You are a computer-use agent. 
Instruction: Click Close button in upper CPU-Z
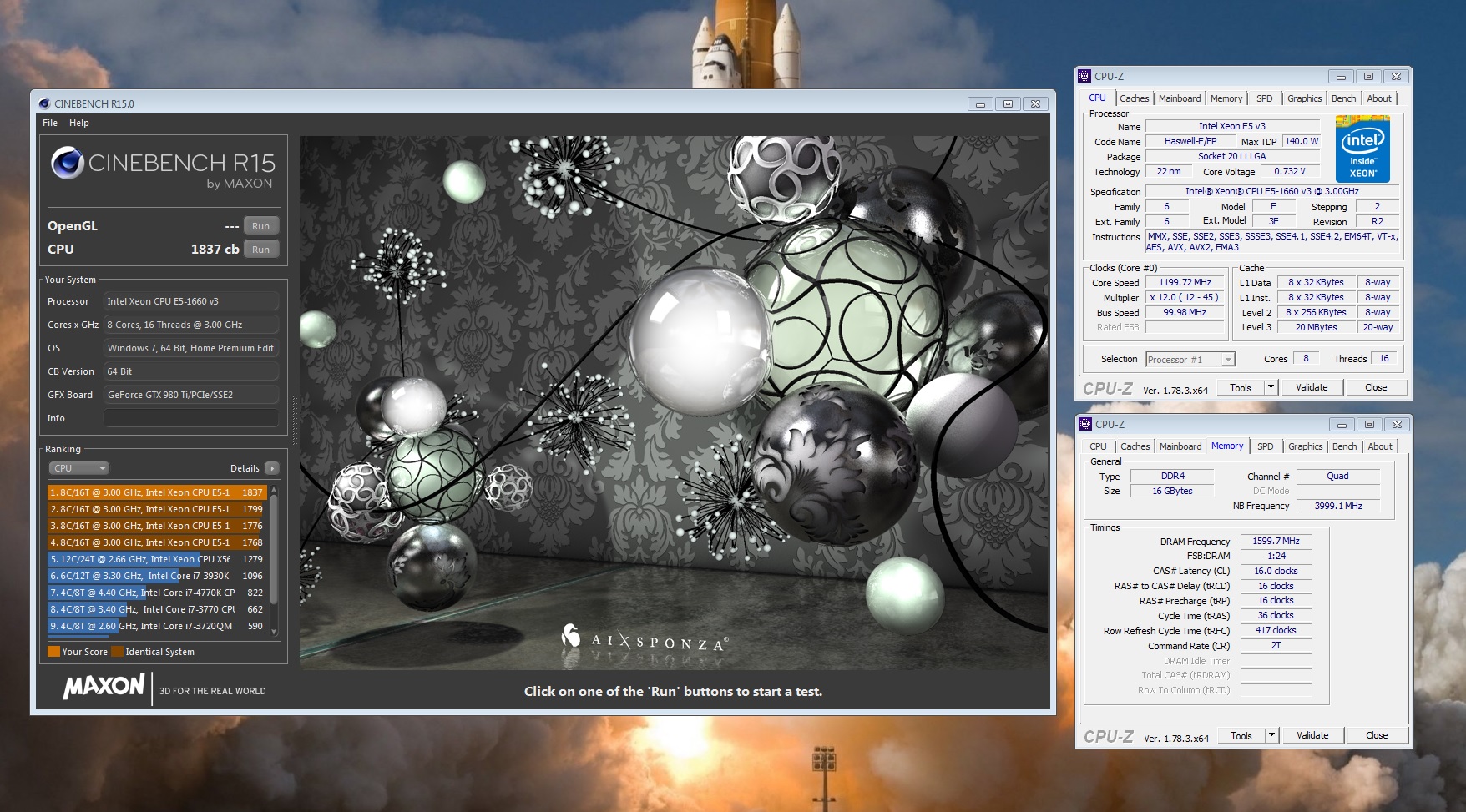[x=1376, y=388]
